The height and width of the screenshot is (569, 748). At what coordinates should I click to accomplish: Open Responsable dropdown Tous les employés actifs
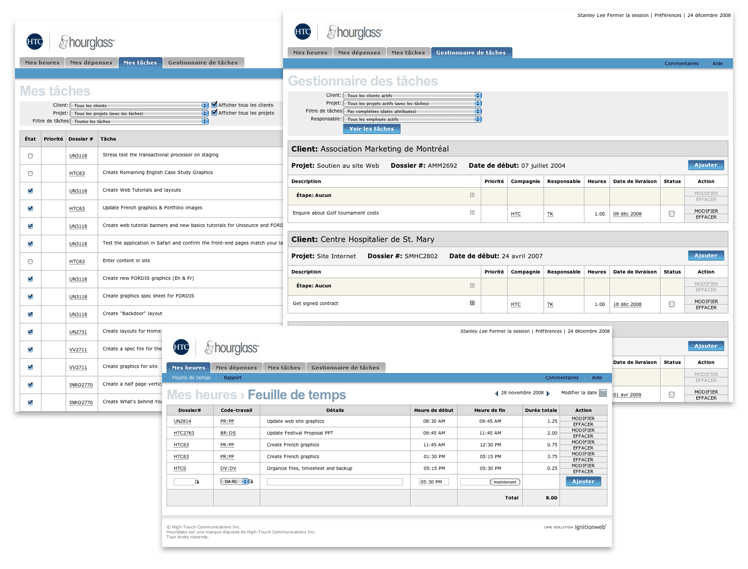(412, 119)
